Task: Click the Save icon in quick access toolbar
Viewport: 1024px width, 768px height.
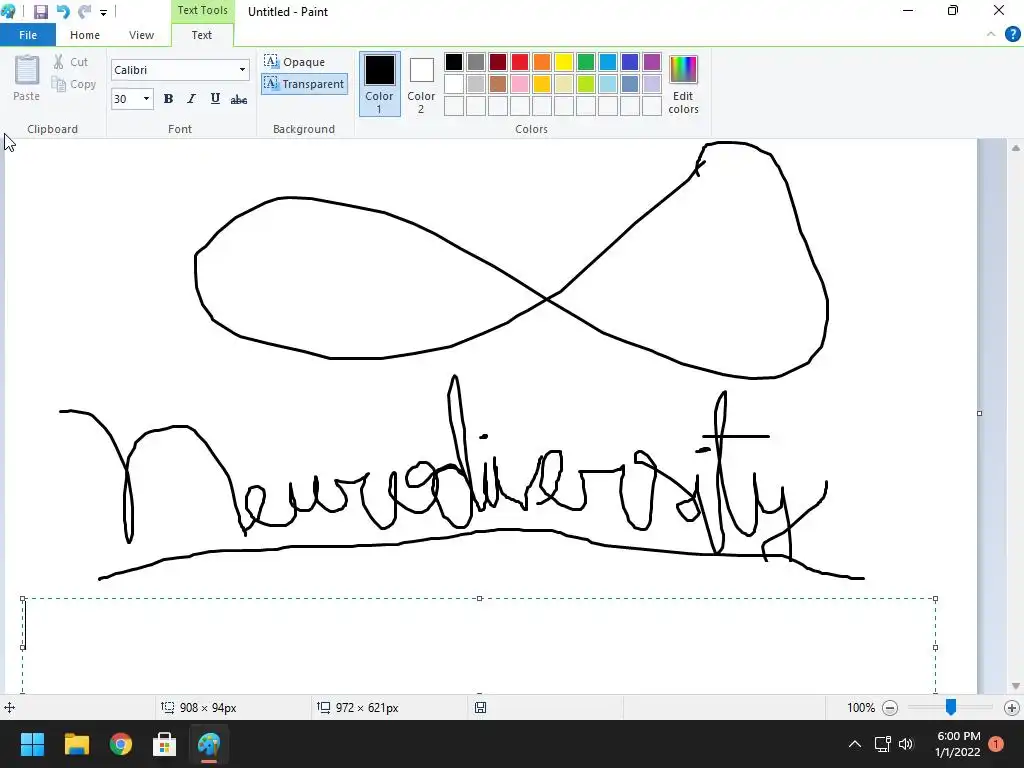Action: (40, 12)
